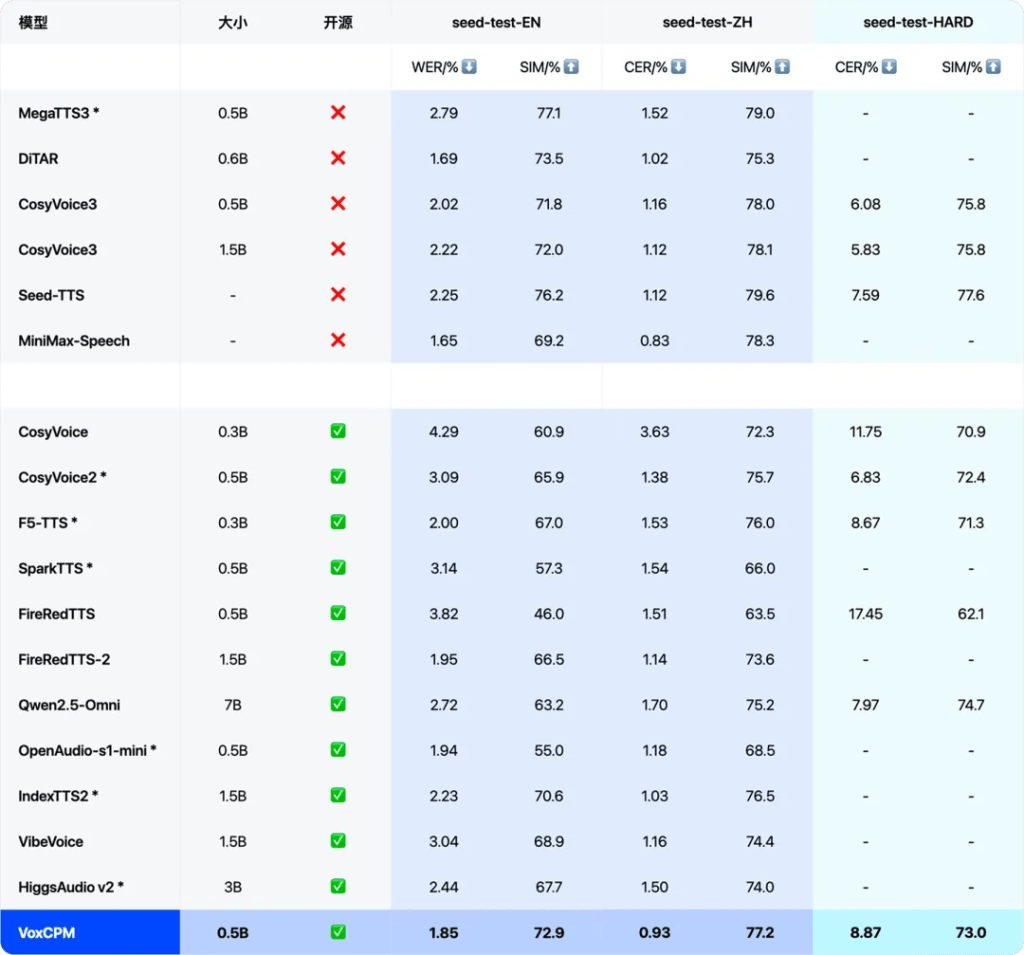The height and width of the screenshot is (955, 1024).
Task: Click the VoxCPM model name
Action: tap(46, 932)
